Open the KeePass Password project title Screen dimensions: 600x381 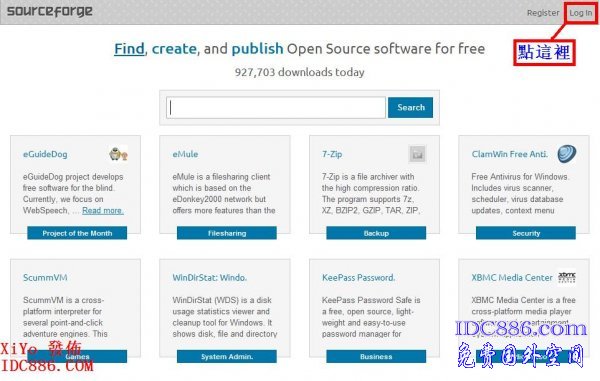click(359, 278)
